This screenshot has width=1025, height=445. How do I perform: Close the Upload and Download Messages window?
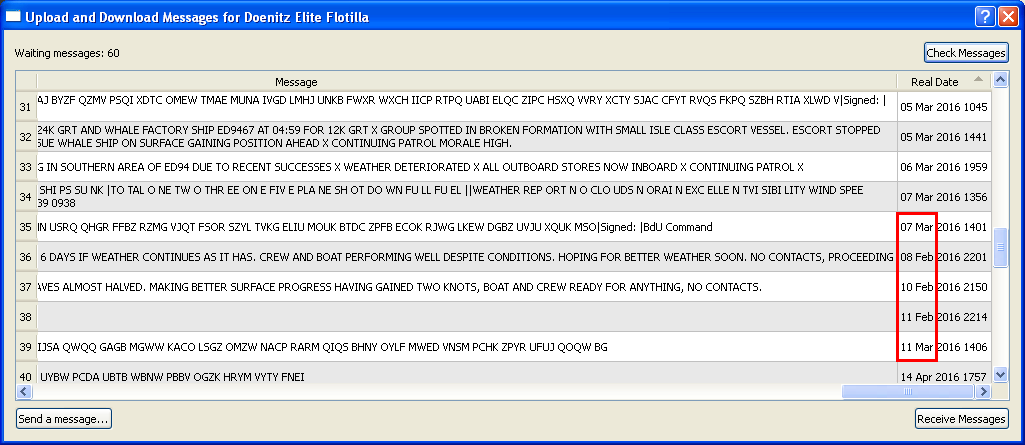pyautogui.click(x=1005, y=17)
